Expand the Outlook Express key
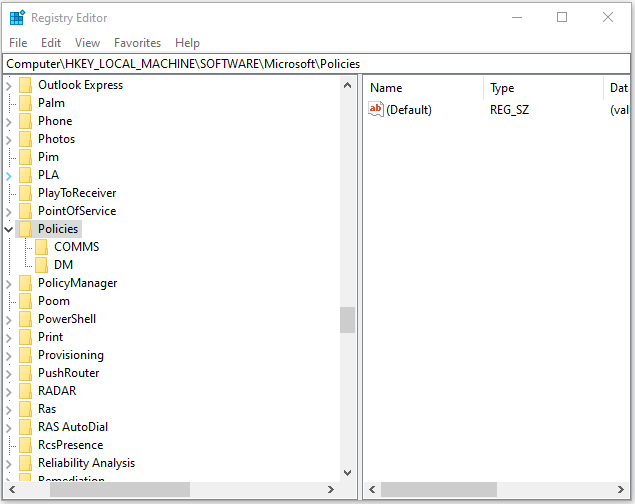This screenshot has width=635, height=504. 9,86
